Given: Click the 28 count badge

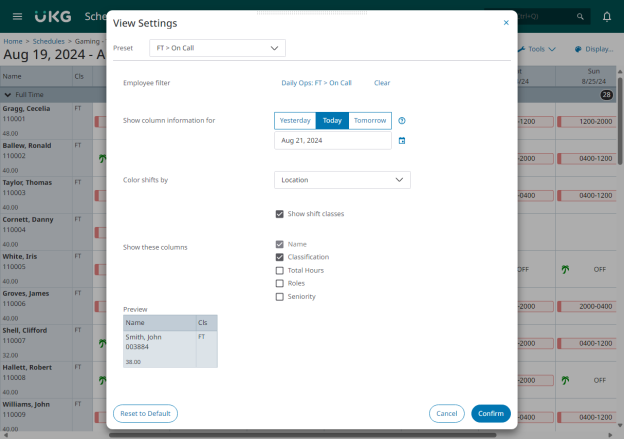Looking at the screenshot, I should pyautogui.click(x=606, y=95).
